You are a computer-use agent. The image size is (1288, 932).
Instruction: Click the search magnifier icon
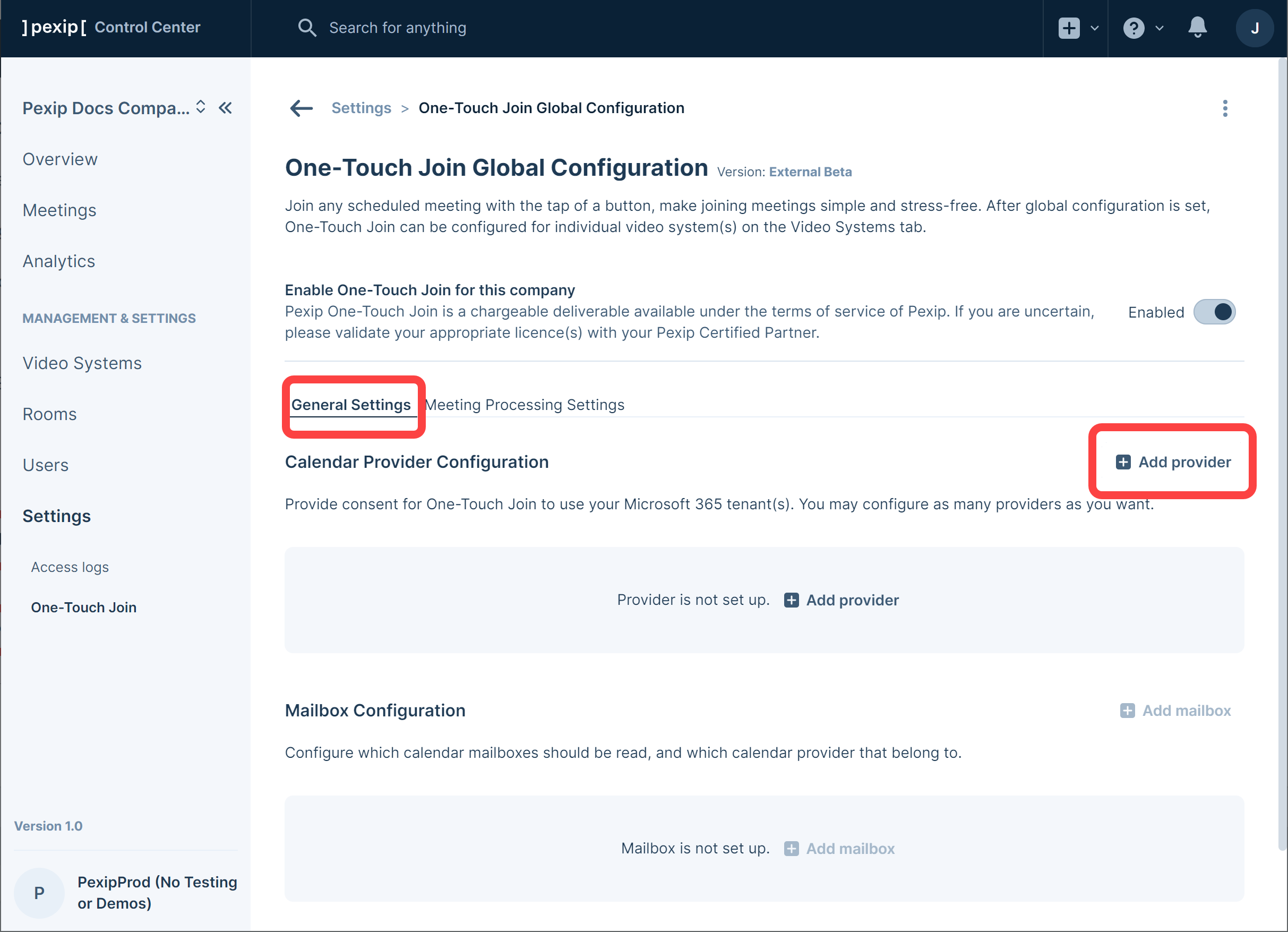[x=307, y=27]
